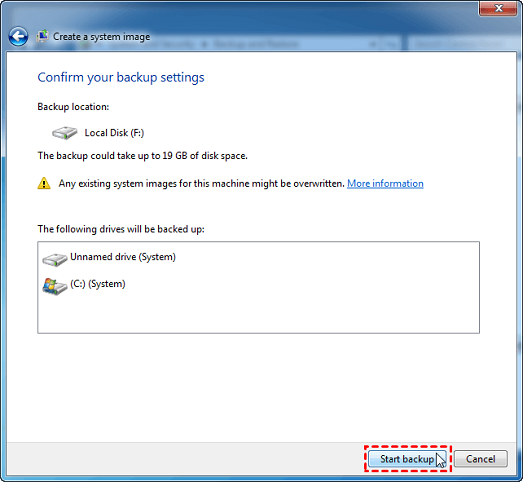Cancel the system image creation
This screenshot has width=523, height=482.
pos(481,459)
